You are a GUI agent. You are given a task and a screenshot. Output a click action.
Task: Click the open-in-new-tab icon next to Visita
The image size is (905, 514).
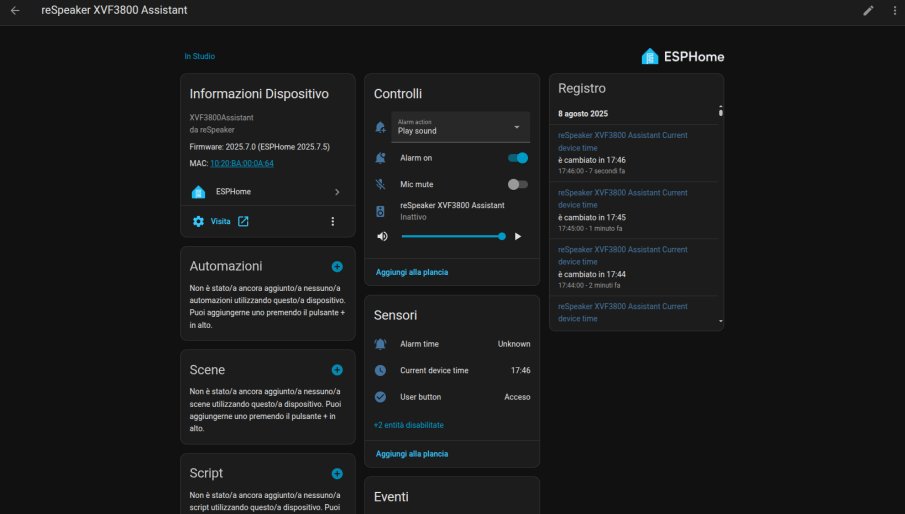[x=244, y=222]
